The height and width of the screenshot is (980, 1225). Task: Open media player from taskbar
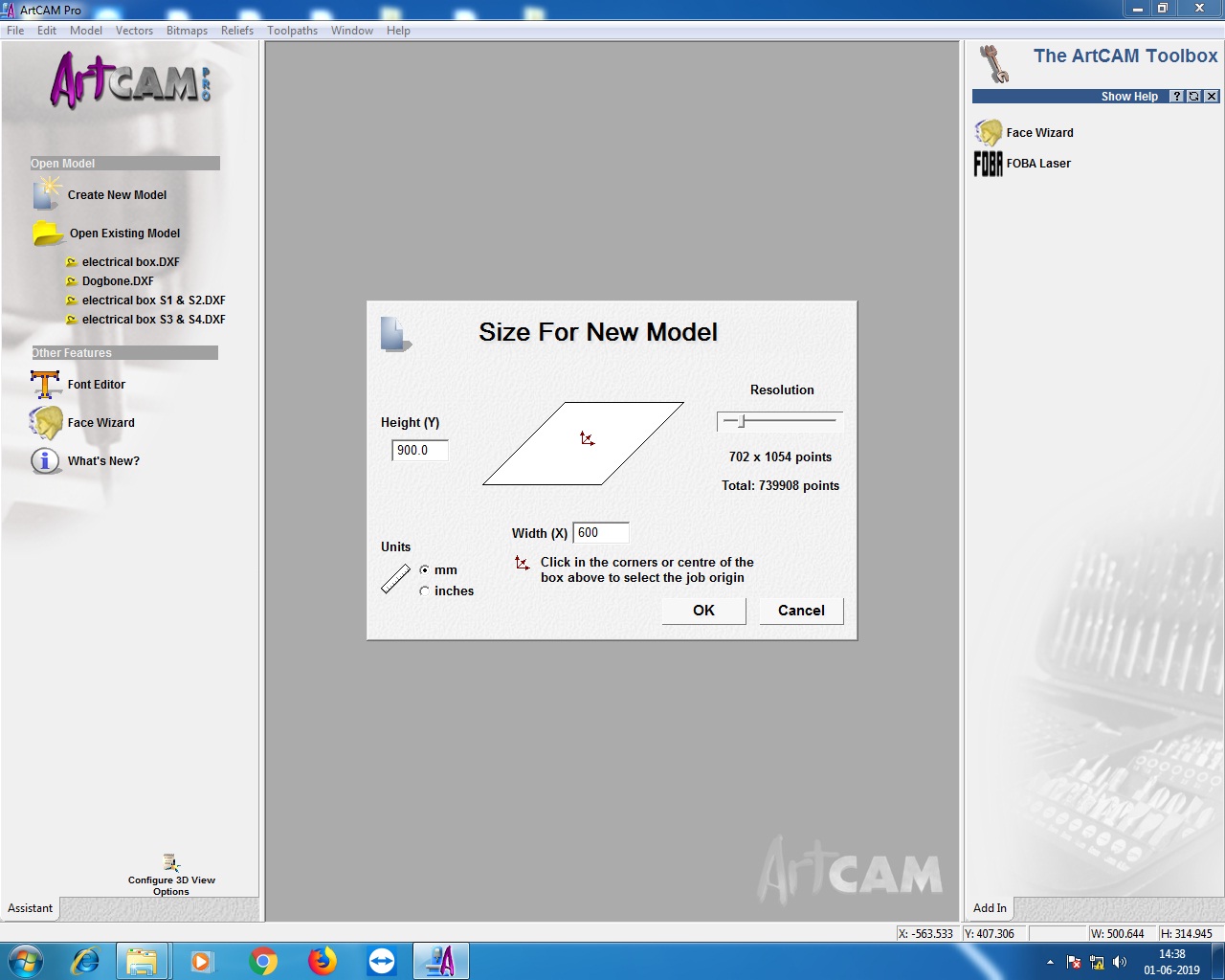tap(202, 961)
